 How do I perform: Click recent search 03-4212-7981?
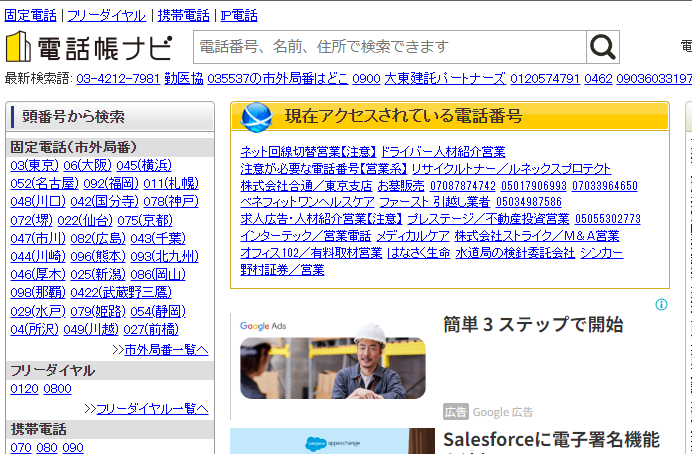tap(118, 79)
